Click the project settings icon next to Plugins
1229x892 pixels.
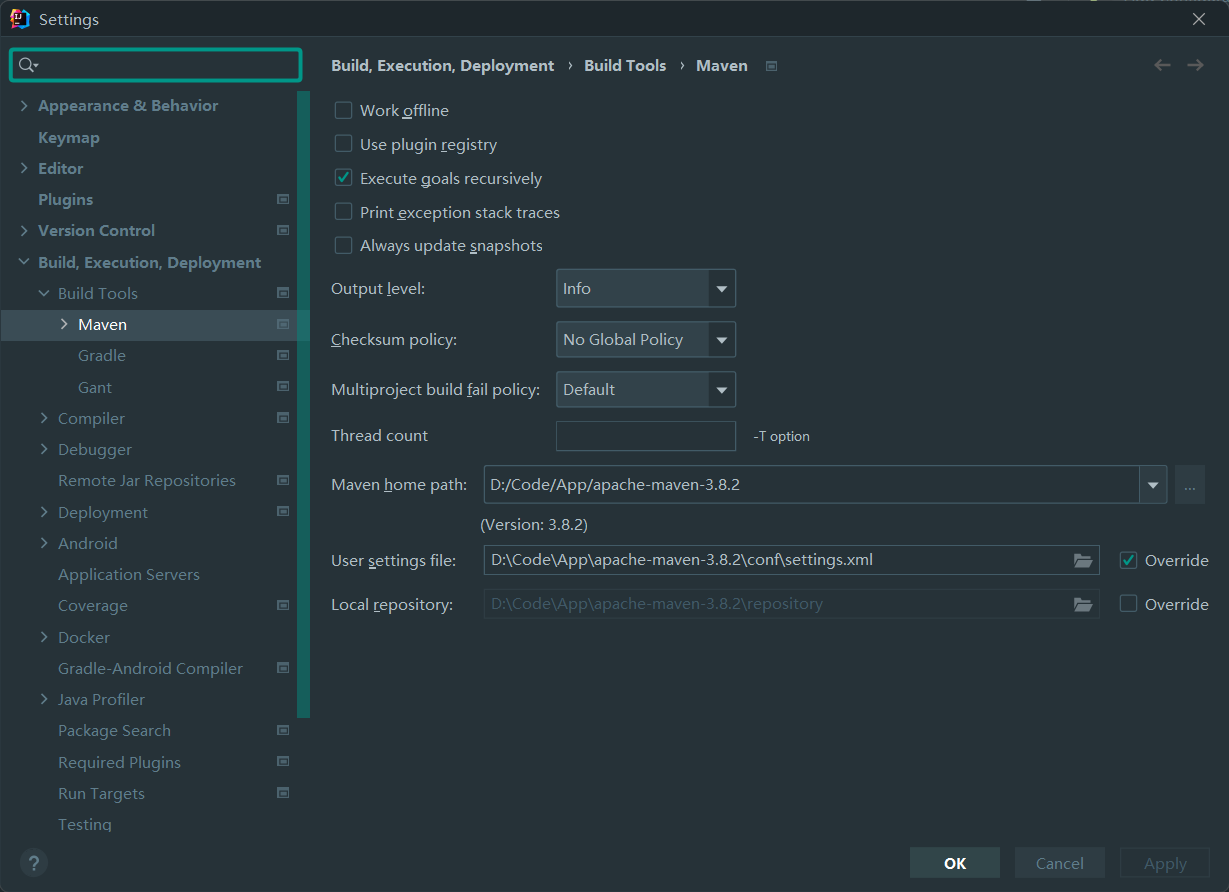[x=283, y=199]
